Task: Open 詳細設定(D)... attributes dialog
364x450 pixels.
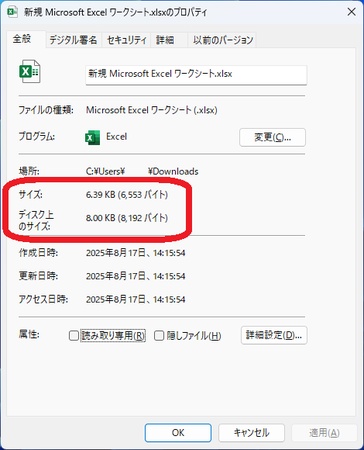Action: [x=274, y=335]
